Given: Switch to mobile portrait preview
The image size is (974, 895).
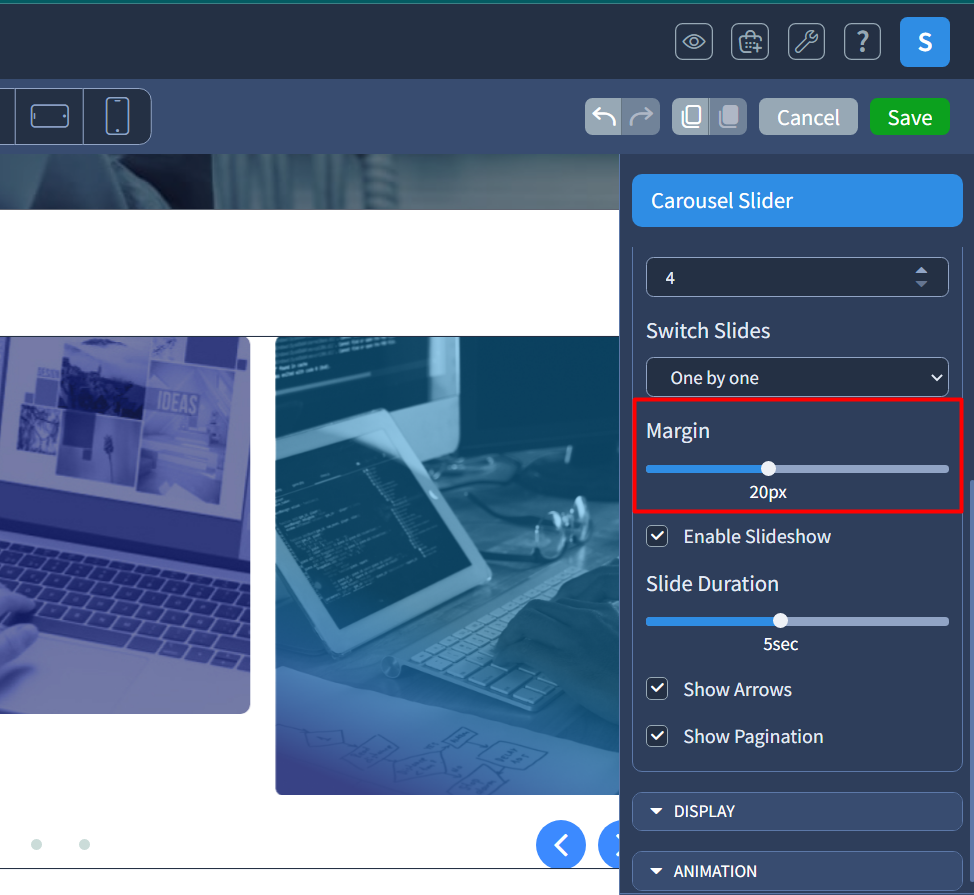Looking at the screenshot, I should [x=117, y=116].
